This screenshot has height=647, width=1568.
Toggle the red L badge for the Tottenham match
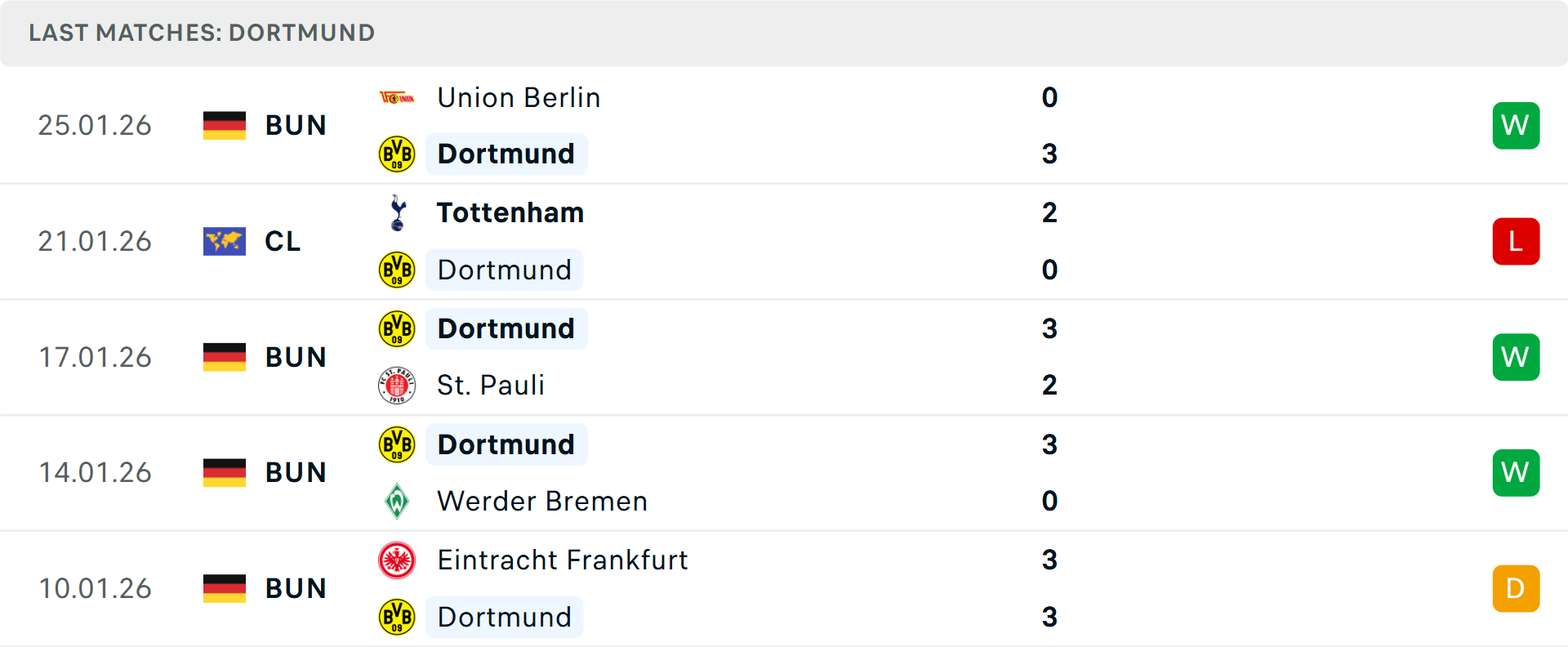[1516, 241]
